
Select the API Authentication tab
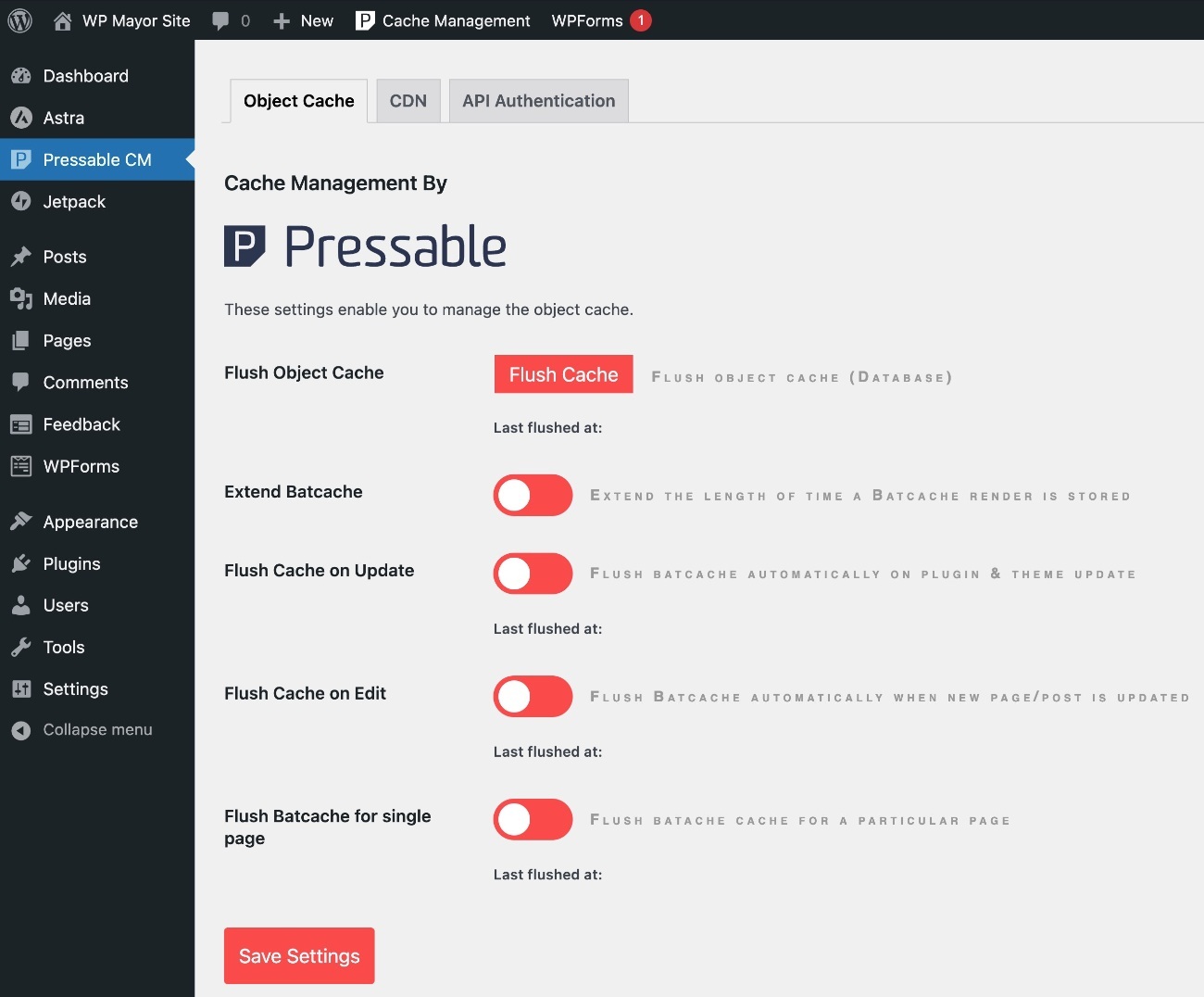pos(539,101)
